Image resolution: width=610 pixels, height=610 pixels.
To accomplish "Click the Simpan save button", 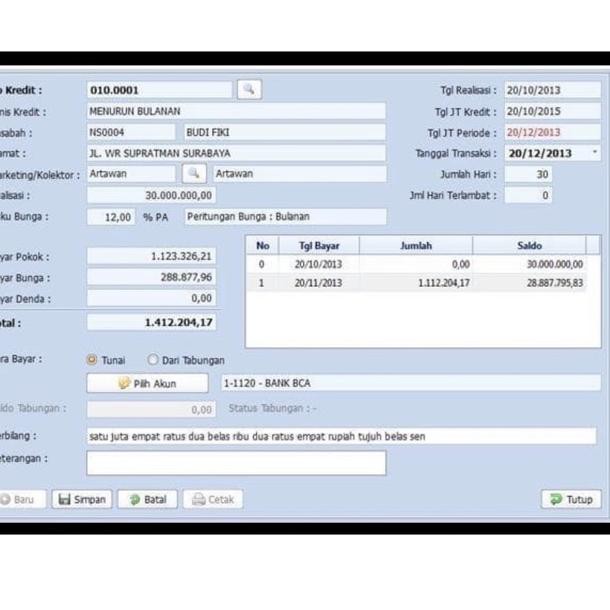I will 82,499.
